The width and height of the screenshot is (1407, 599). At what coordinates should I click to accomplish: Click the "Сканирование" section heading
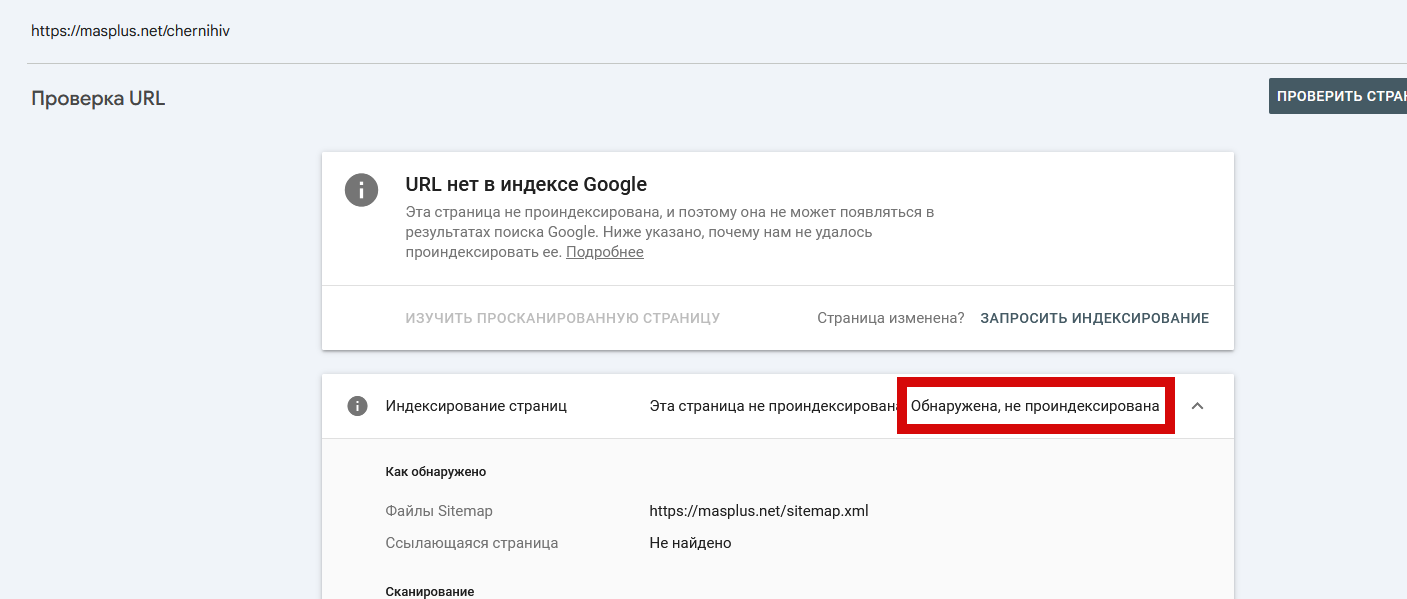(x=429, y=591)
